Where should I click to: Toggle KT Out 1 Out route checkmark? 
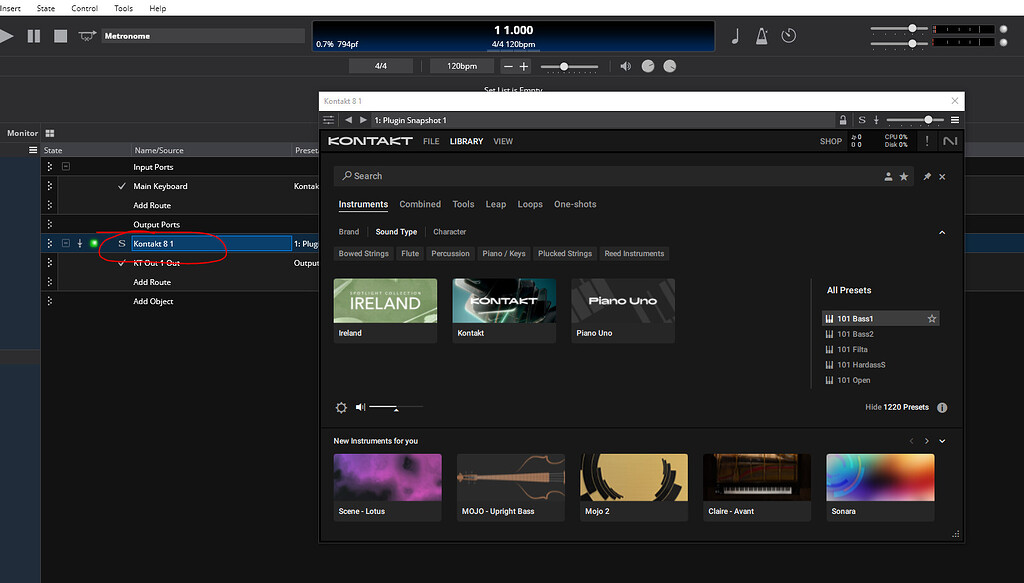click(121, 262)
